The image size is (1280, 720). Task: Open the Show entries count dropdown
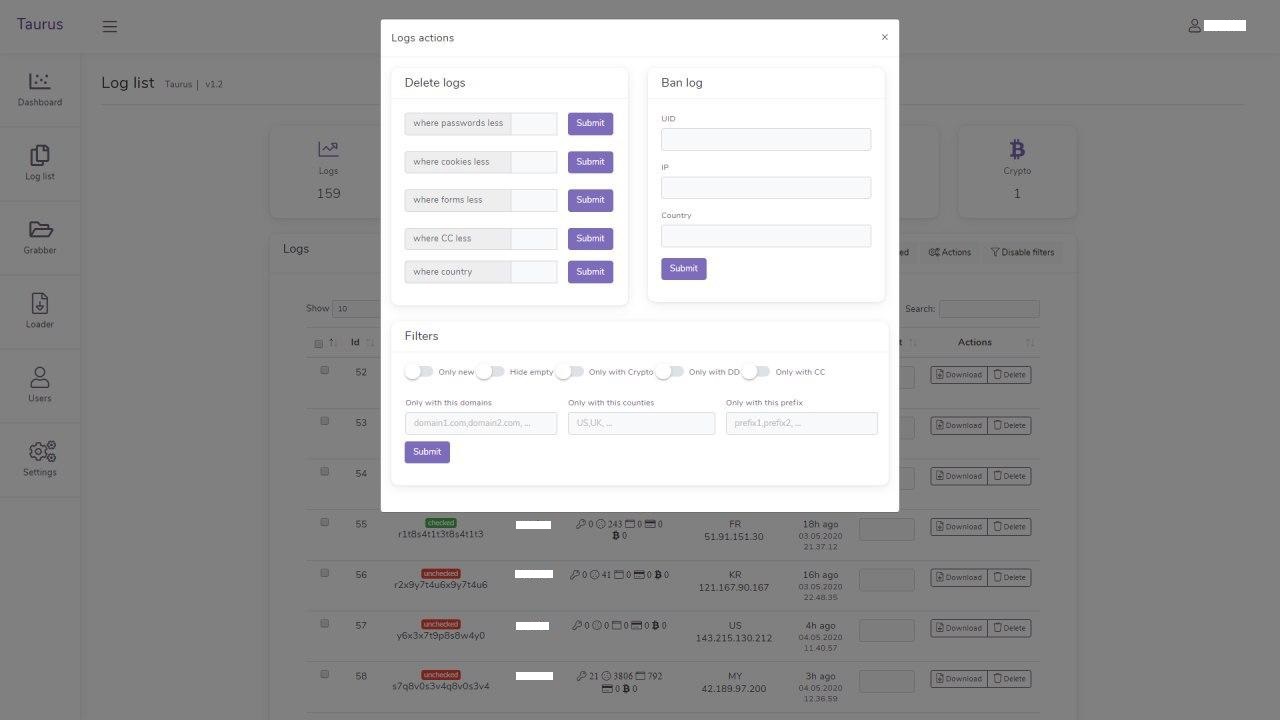[356, 309]
